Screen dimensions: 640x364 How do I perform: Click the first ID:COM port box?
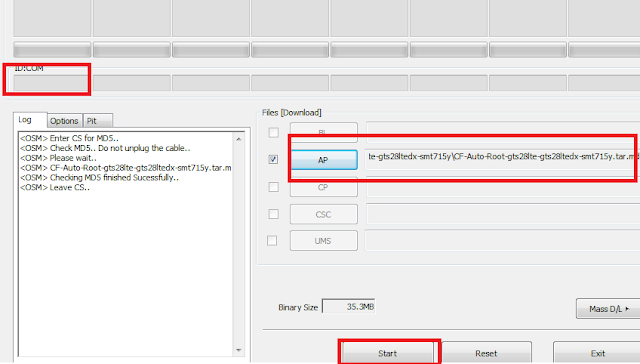[52, 83]
